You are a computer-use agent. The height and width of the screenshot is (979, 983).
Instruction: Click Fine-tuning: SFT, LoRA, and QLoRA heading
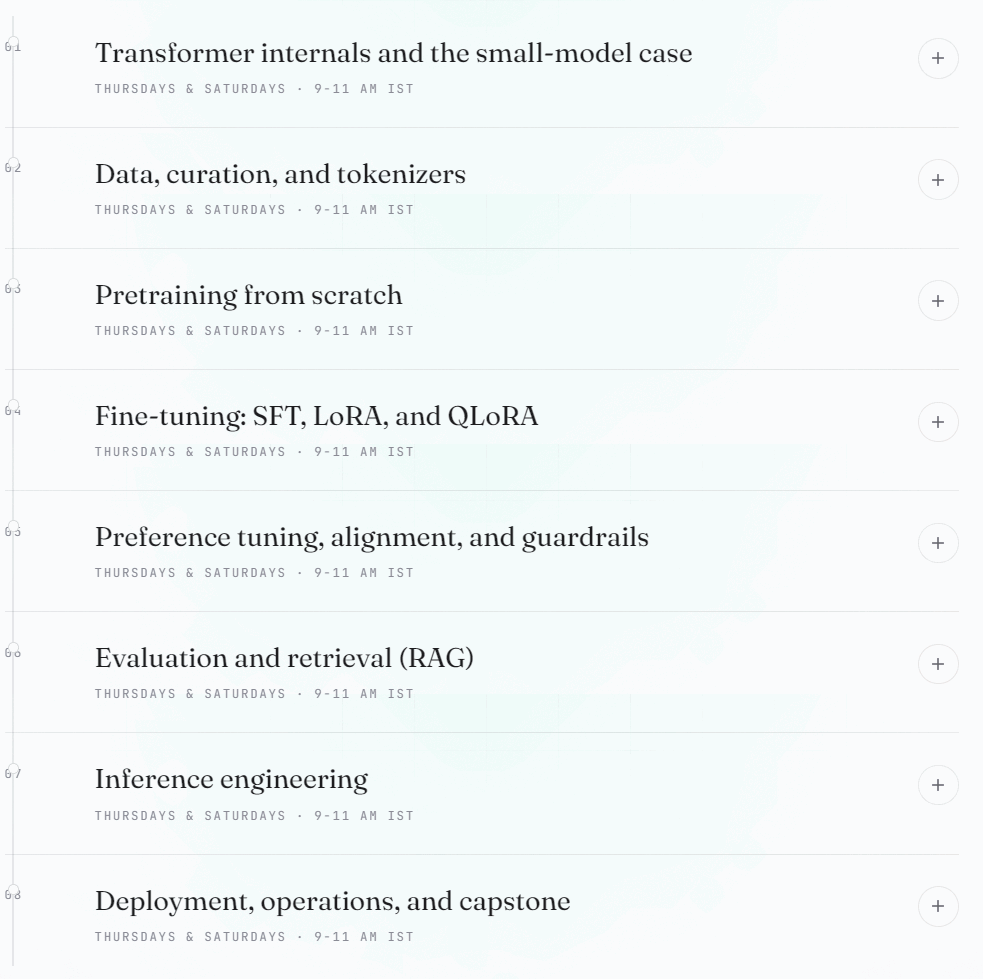click(x=317, y=416)
